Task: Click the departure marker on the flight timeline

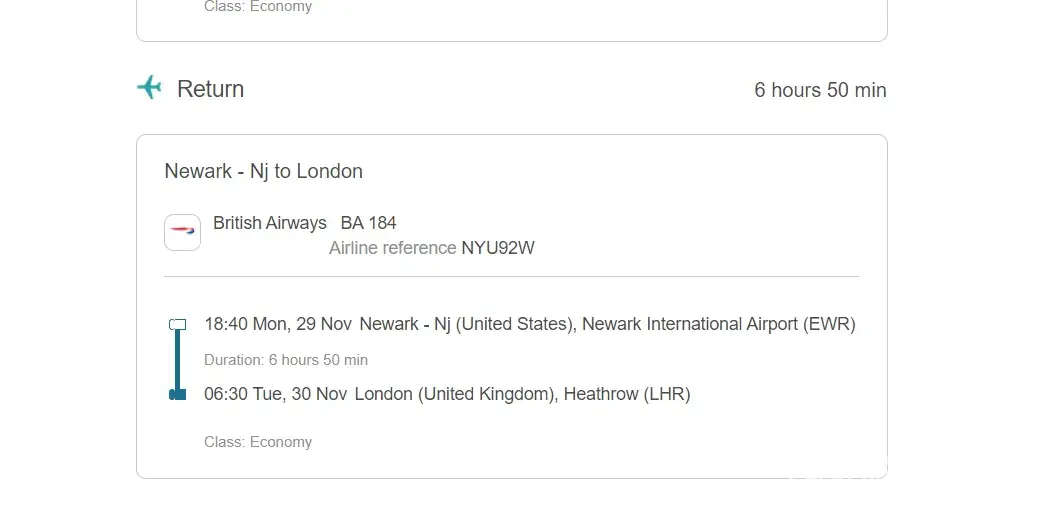Action: [178, 324]
